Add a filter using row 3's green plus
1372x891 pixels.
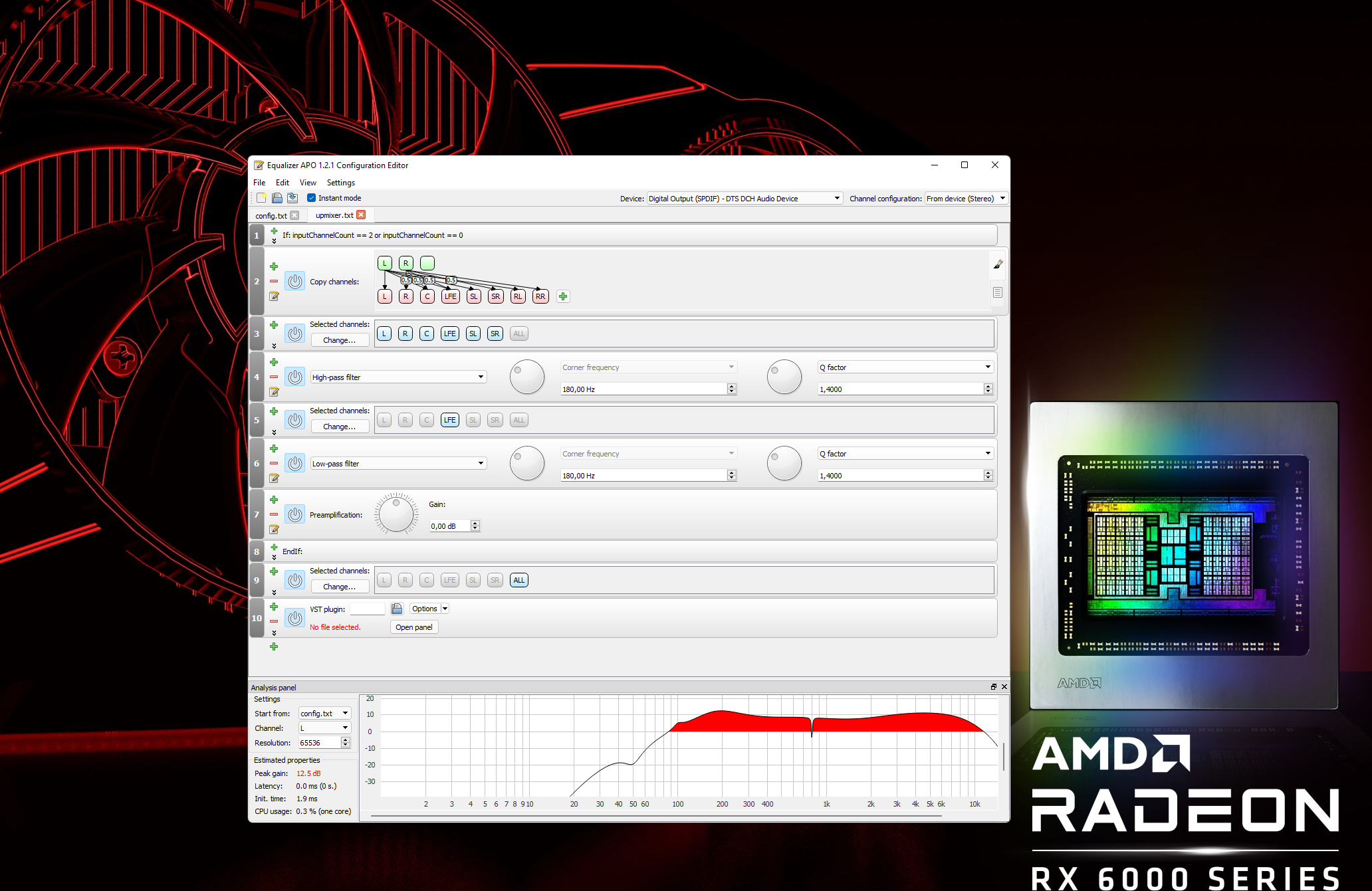pyautogui.click(x=274, y=325)
